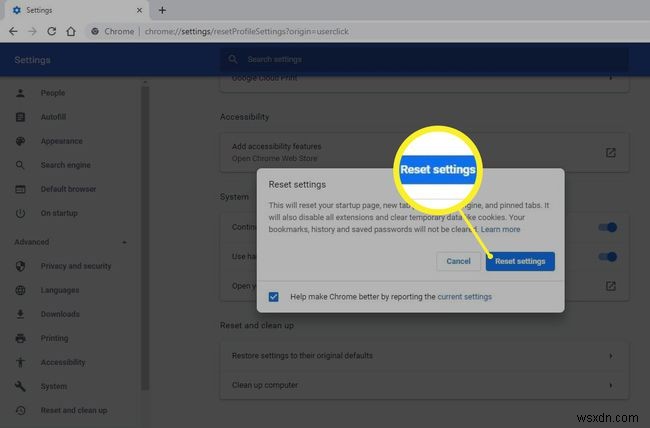Open Add accessibility features row

[x=424, y=152]
